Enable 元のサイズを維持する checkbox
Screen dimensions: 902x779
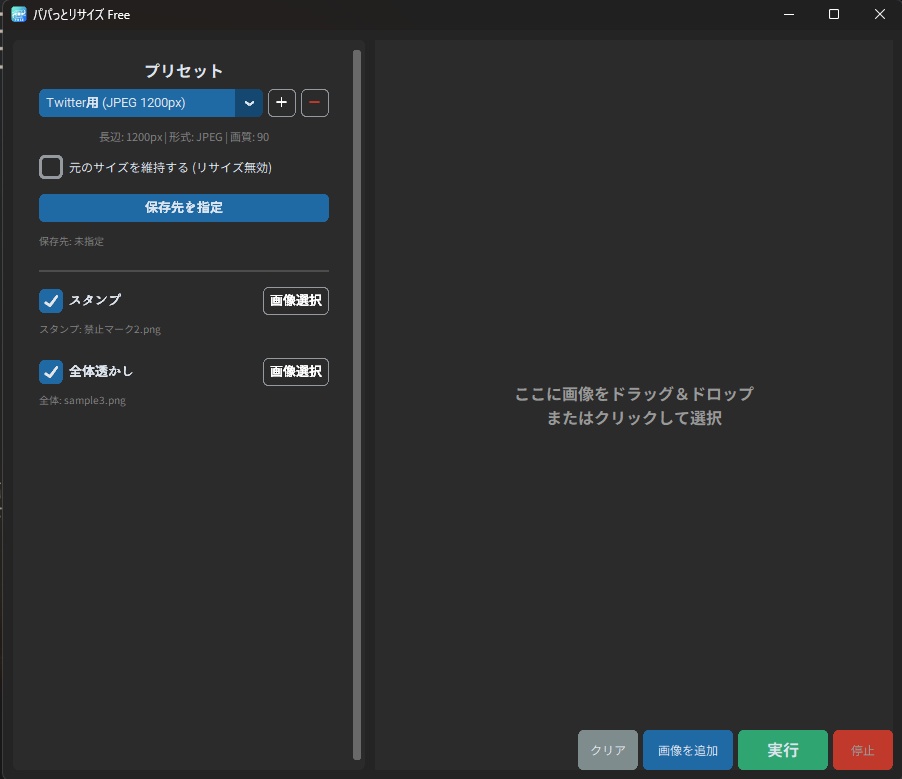(x=51, y=167)
